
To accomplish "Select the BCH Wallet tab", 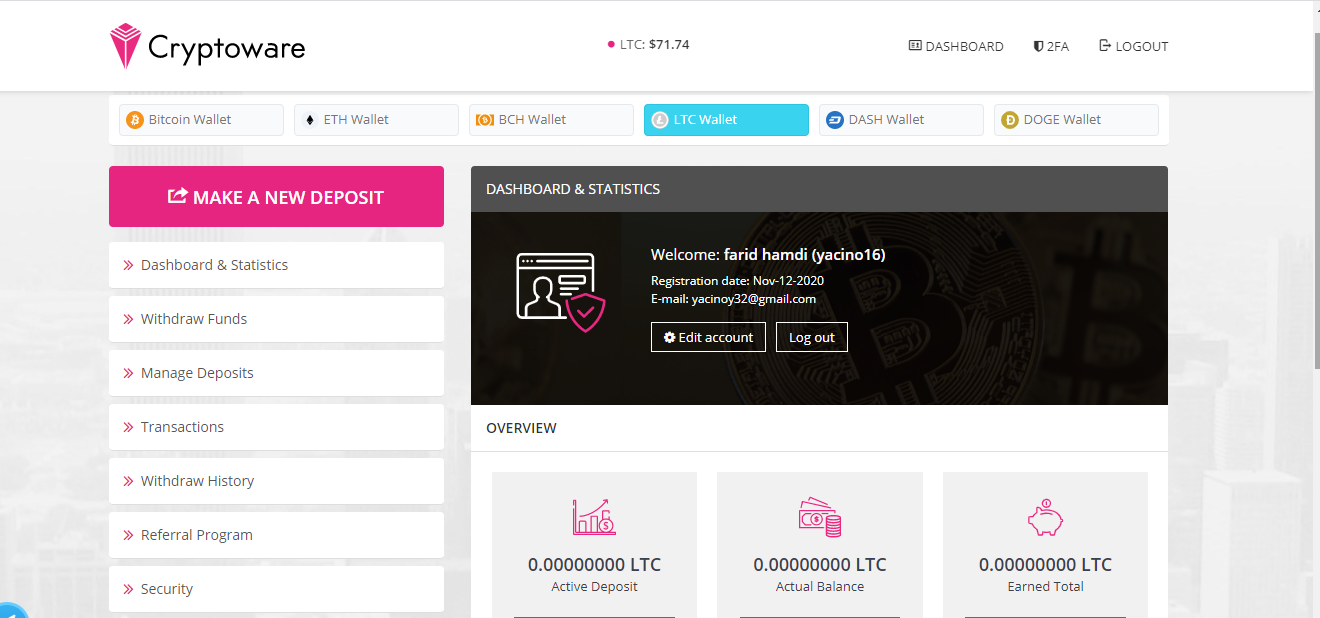I will (x=551, y=120).
